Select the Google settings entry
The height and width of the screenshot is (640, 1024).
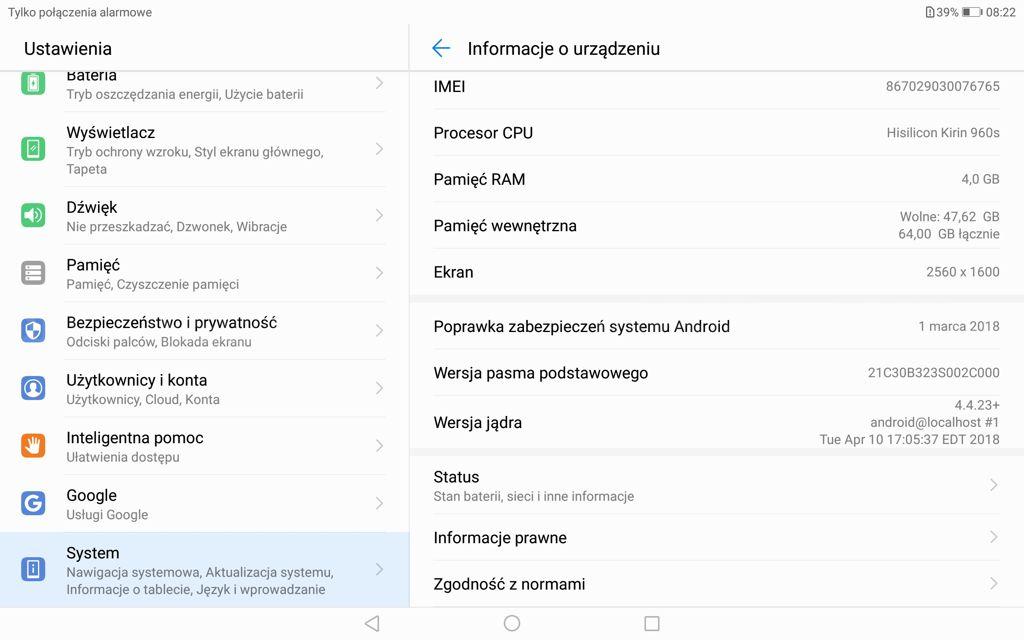200,503
